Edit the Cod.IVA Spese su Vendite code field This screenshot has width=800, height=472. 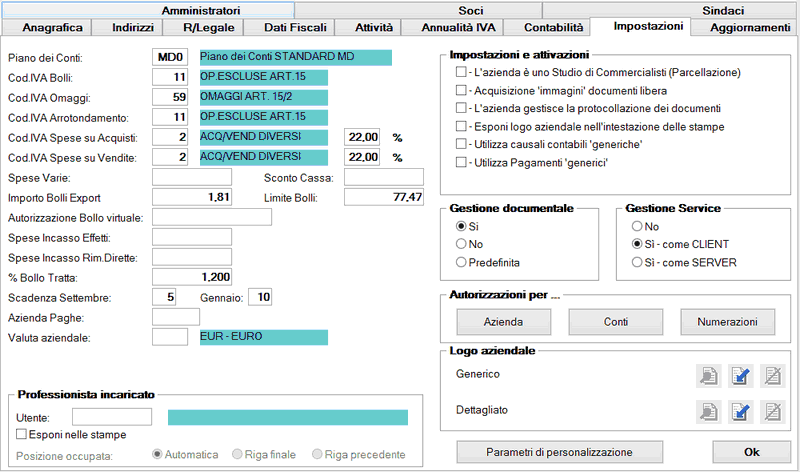click(170, 157)
